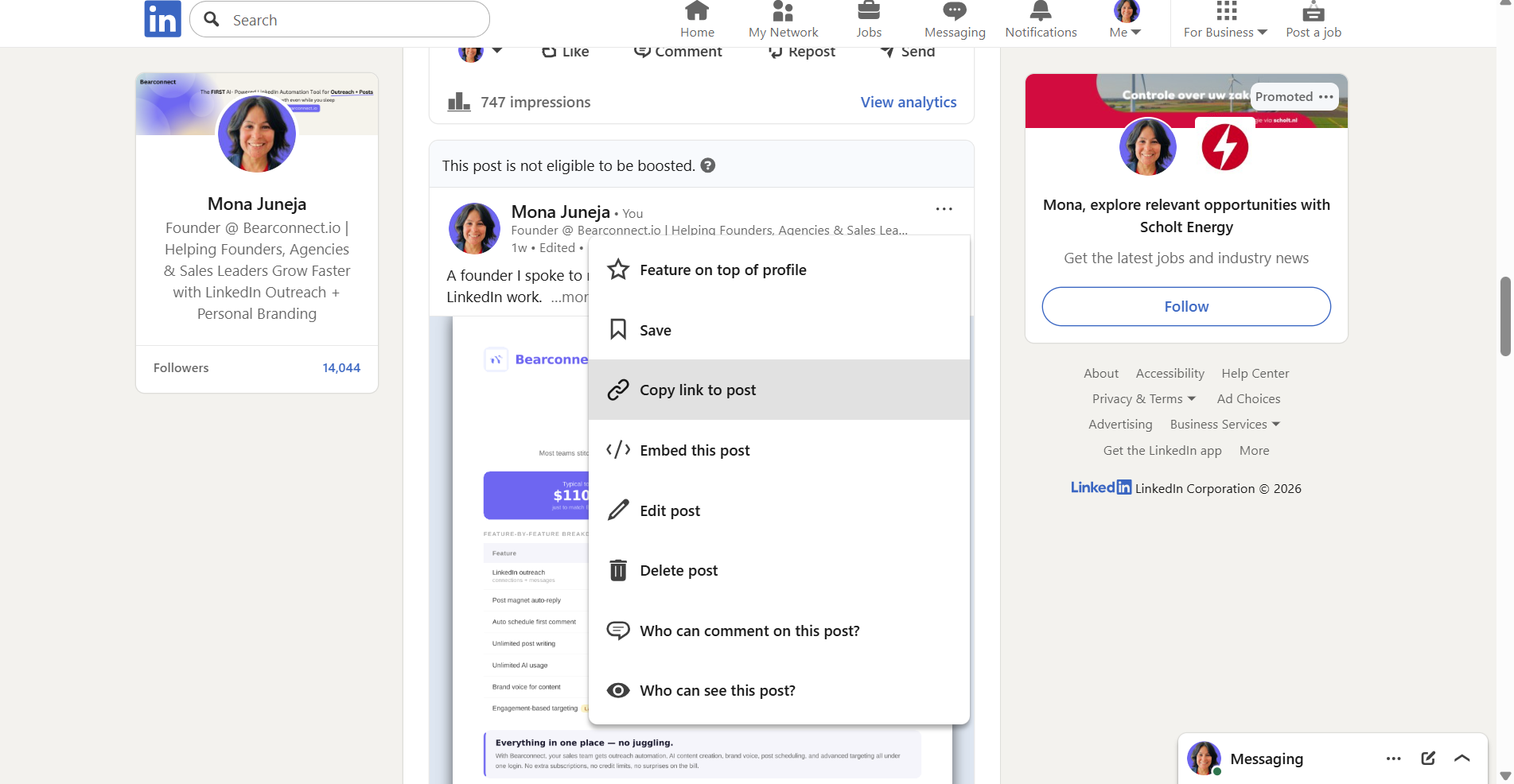Click into the Search input field
This screenshot has height=784, width=1514.
[x=350, y=20]
